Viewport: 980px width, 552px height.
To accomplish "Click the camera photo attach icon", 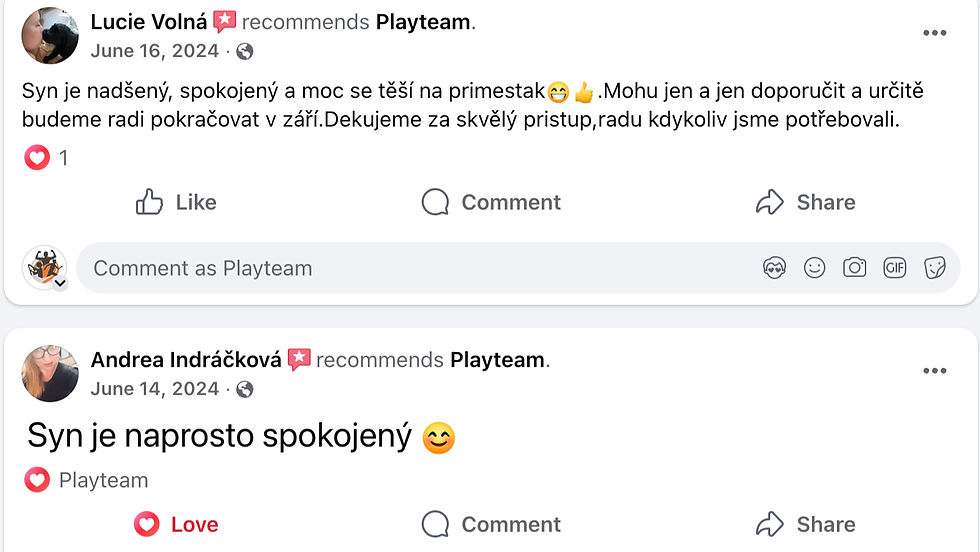I will (854, 268).
